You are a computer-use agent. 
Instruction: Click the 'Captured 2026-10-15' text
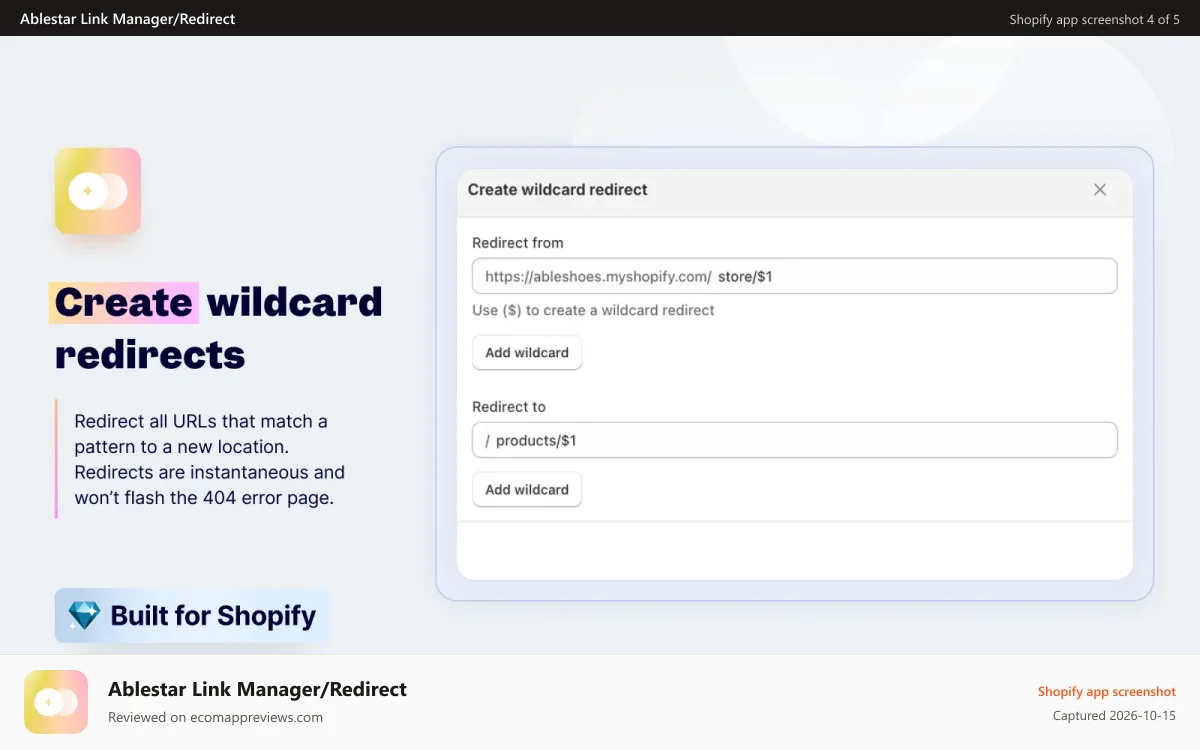1114,716
